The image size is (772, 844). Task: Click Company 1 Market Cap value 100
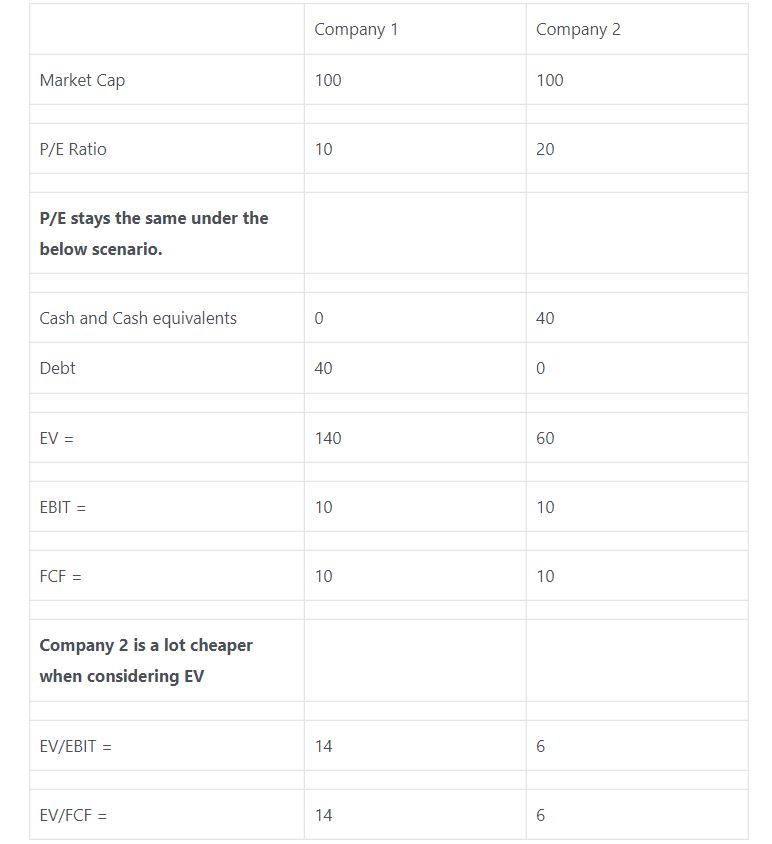tap(328, 80)
